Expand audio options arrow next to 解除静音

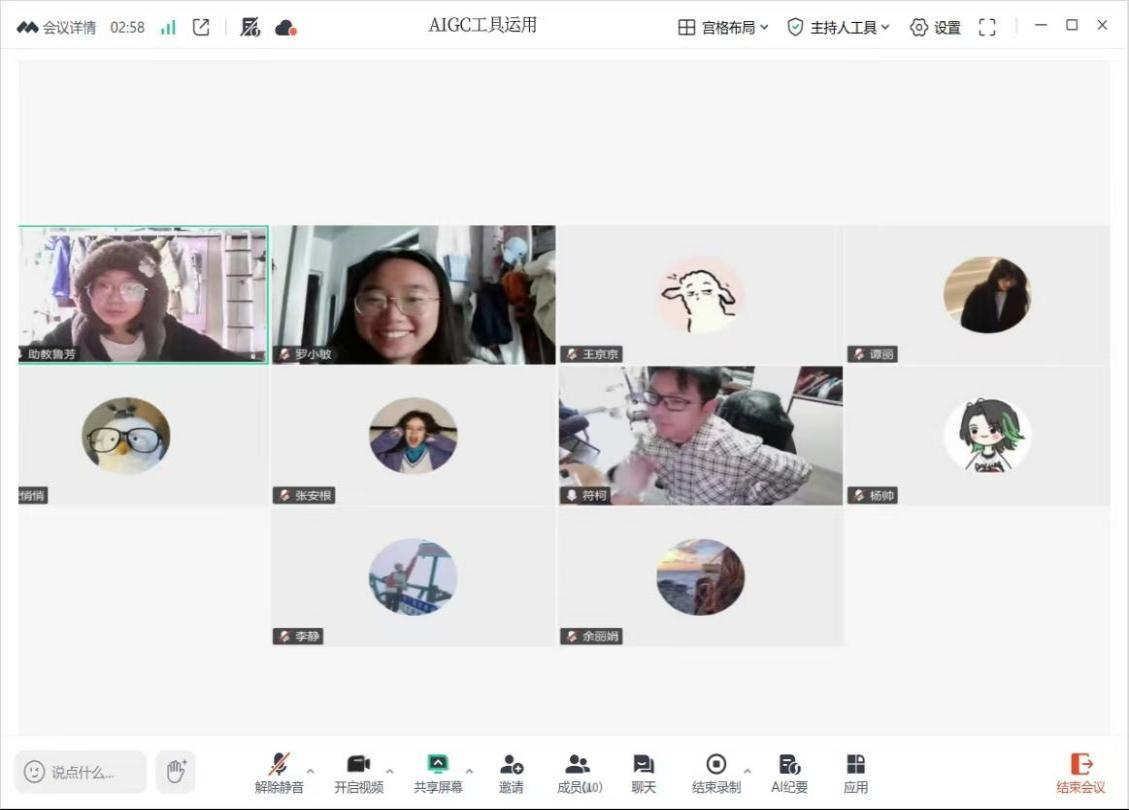coord(310,771)
